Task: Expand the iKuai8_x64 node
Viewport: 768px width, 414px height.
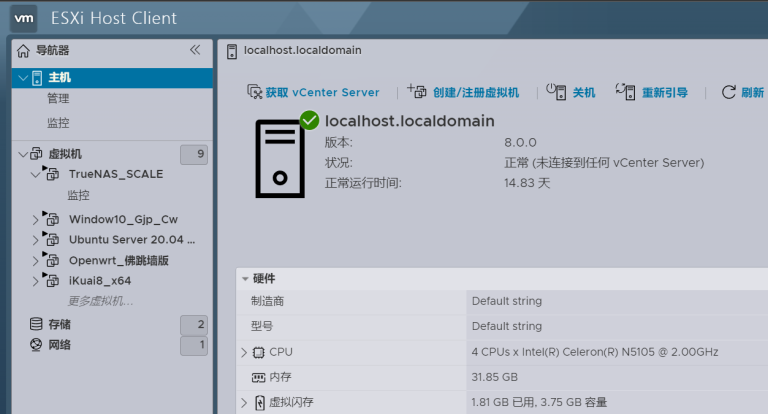Action: click(35, 282)
